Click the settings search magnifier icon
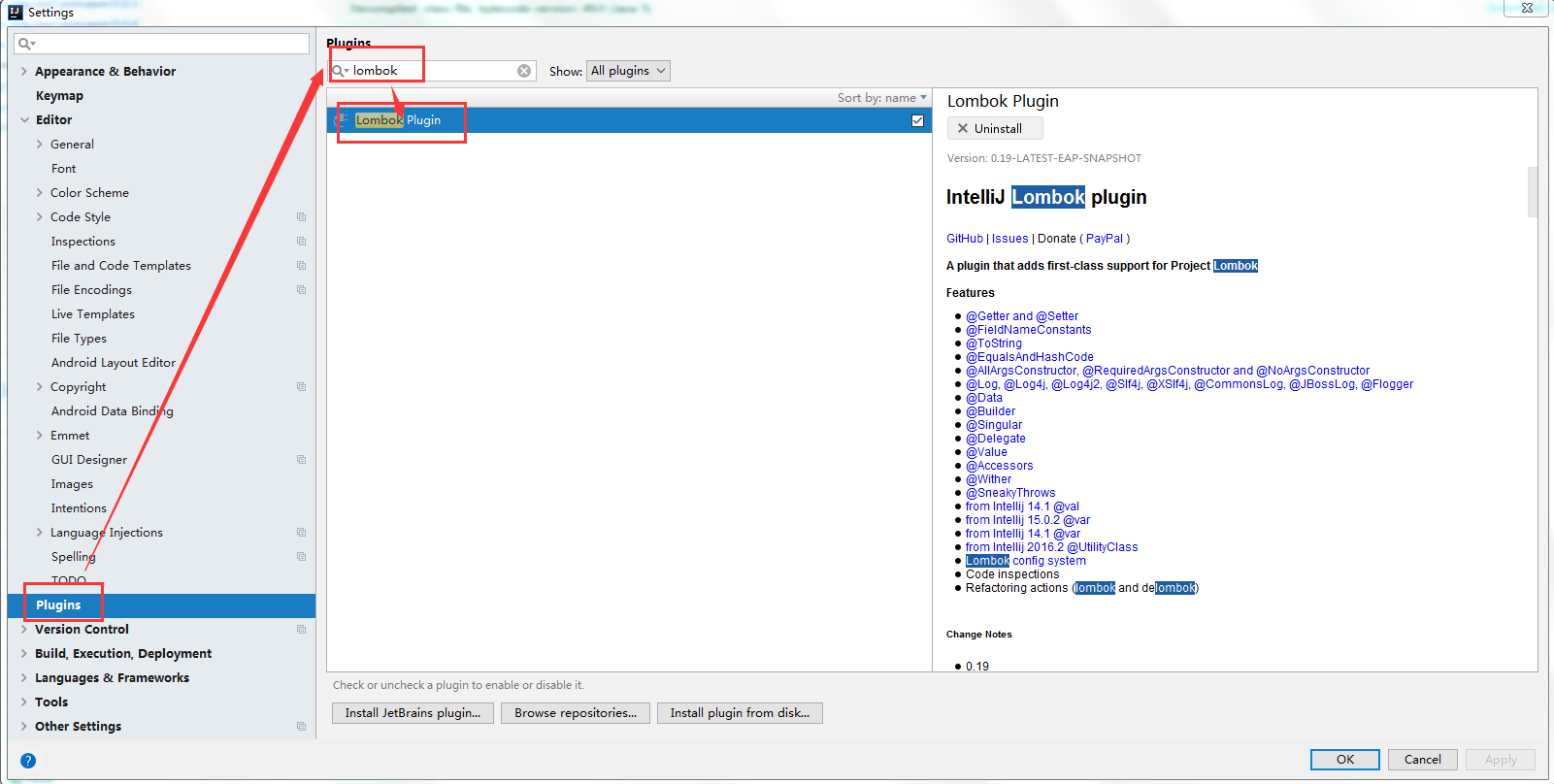 (x=26, y=44)
